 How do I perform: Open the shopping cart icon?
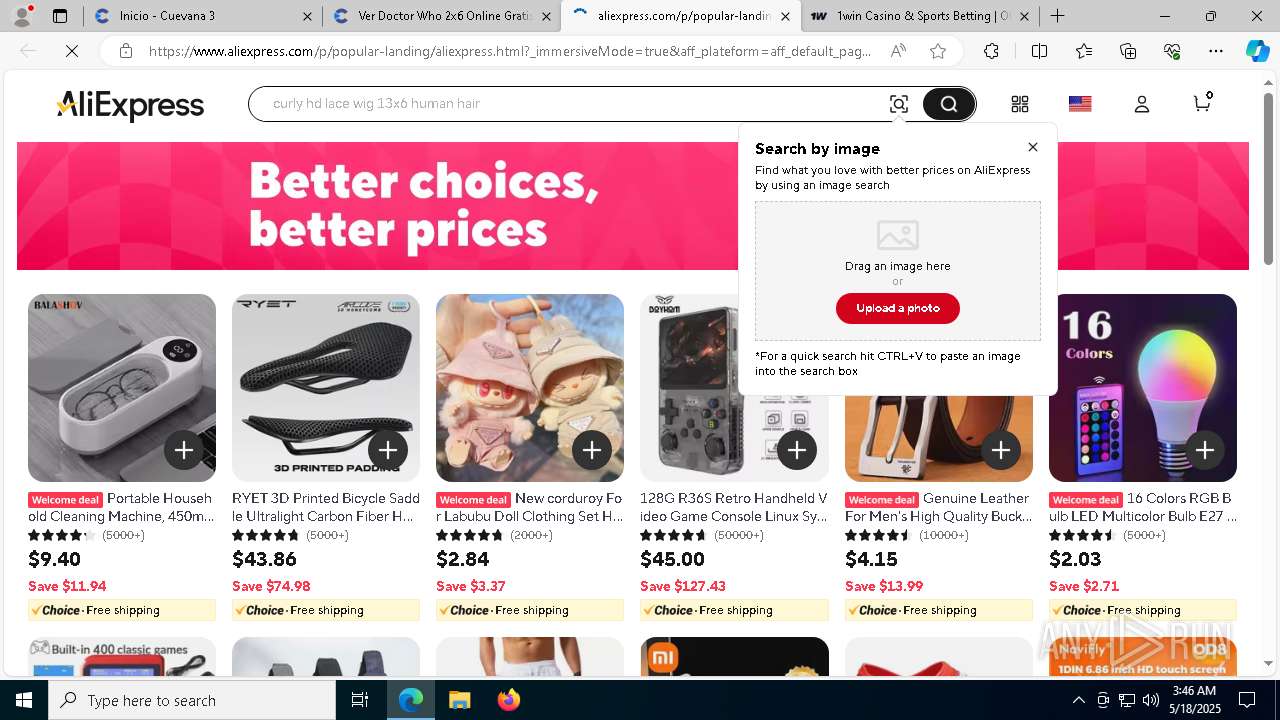1203,103
